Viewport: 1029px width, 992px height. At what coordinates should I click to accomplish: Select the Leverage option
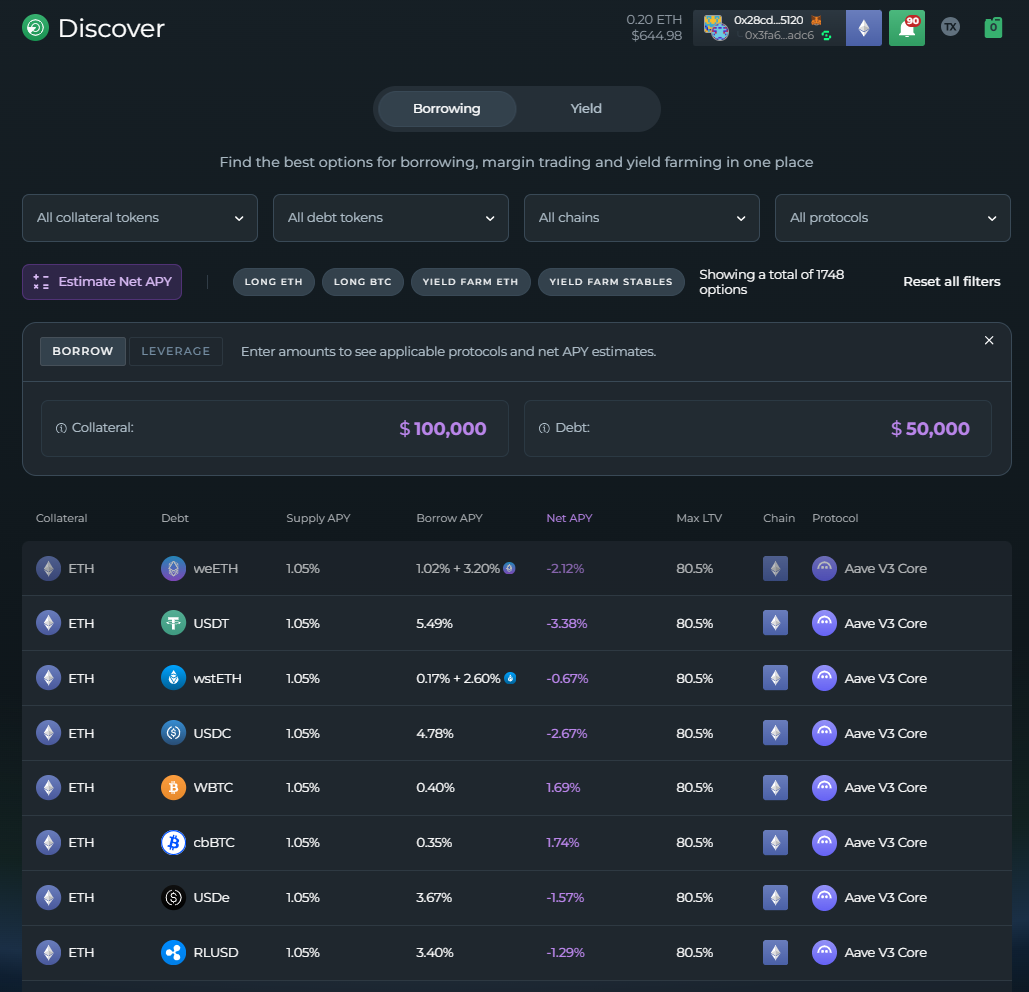(x=176, y=352)
